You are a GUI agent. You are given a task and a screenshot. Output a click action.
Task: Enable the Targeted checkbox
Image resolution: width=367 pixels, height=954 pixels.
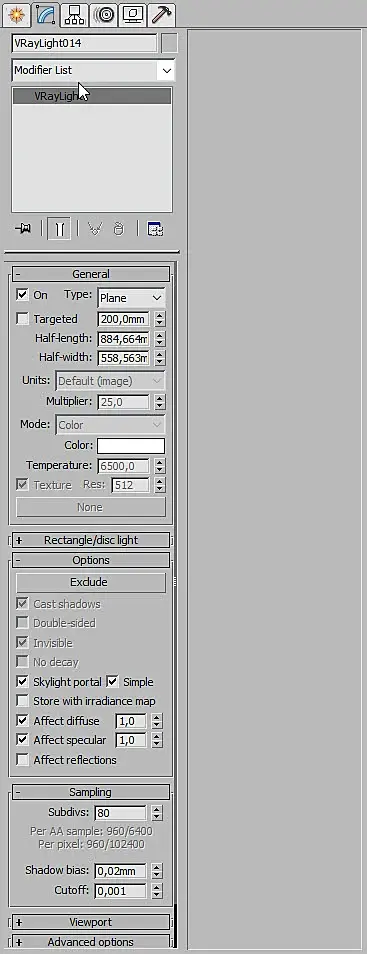coord(23,319)
